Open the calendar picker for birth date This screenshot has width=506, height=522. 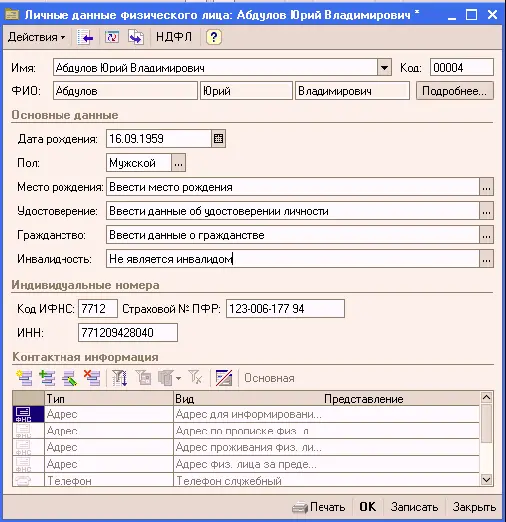point(219,139)
